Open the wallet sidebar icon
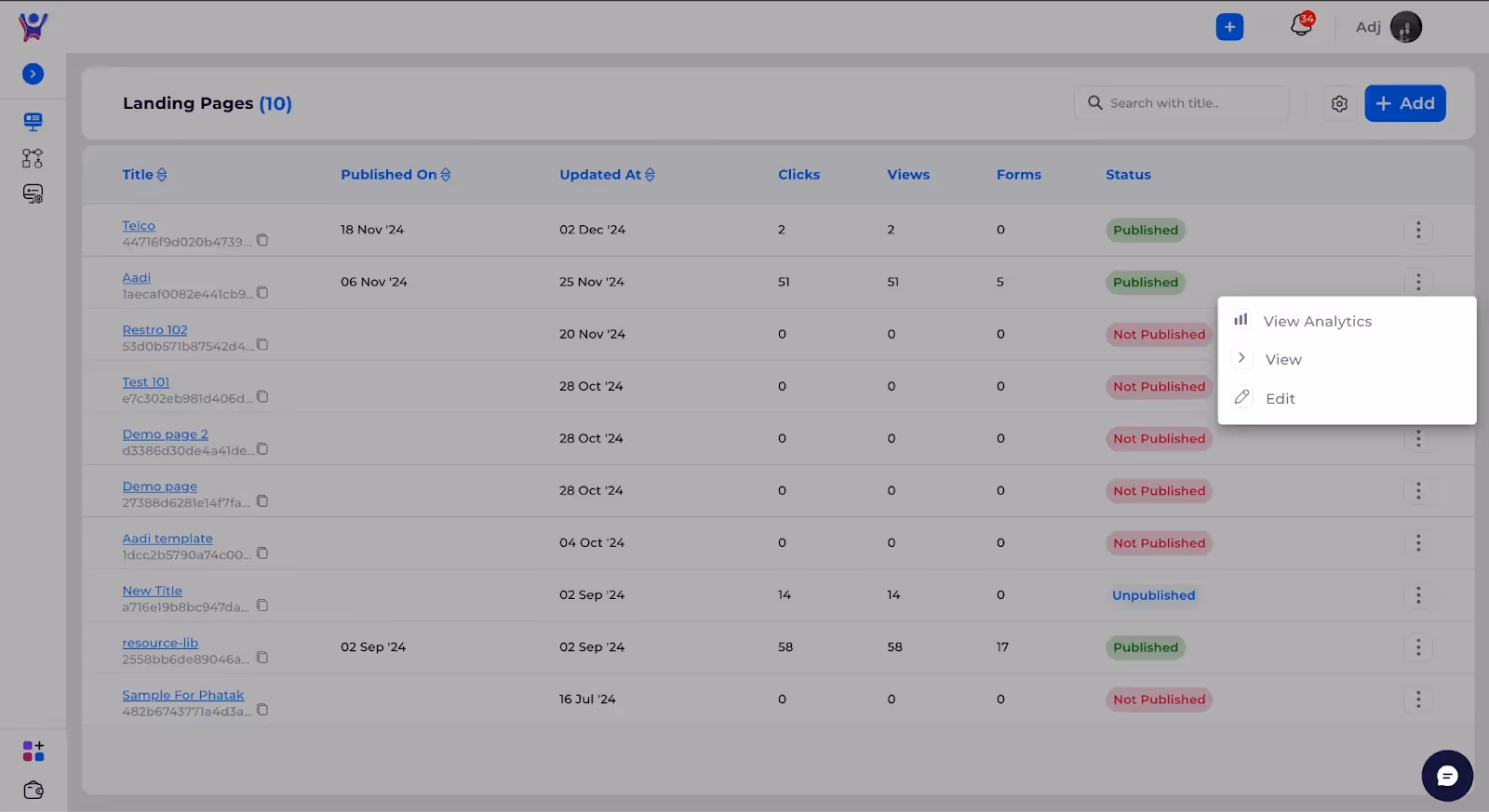This screenshot has width=1489, height=812. coord(34,790)
